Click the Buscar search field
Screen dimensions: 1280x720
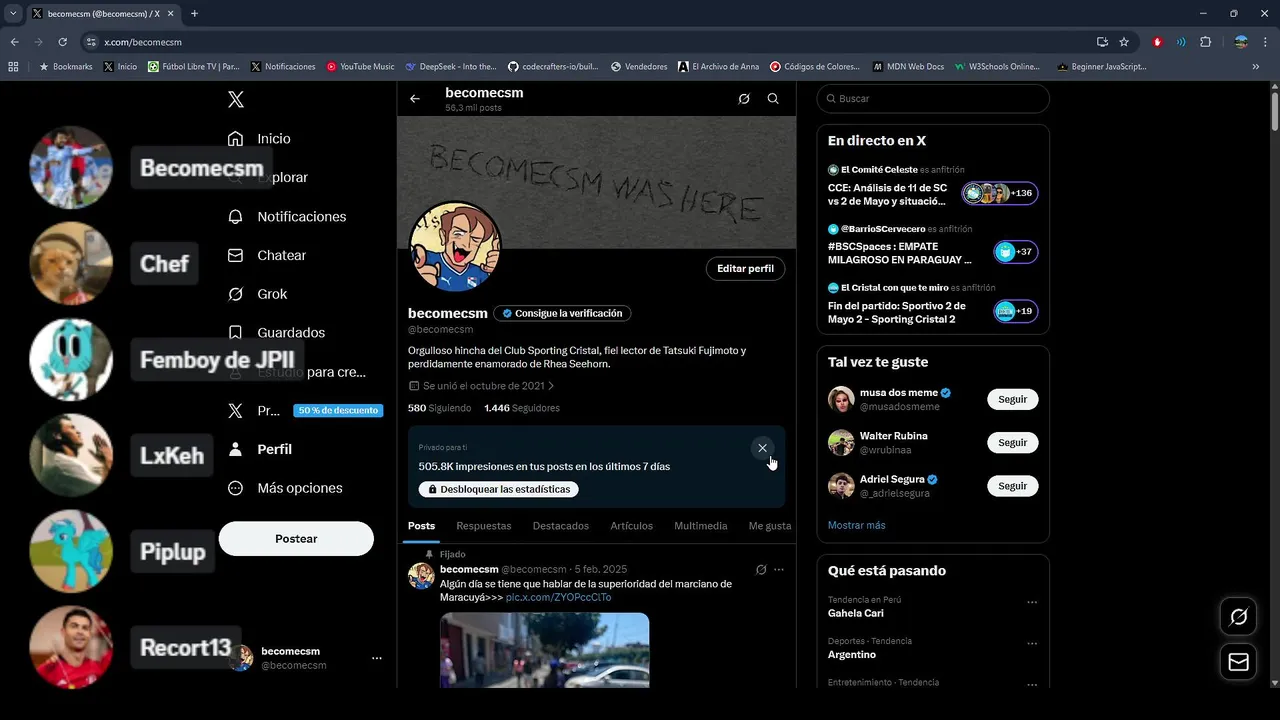click(x=933, y=99)
